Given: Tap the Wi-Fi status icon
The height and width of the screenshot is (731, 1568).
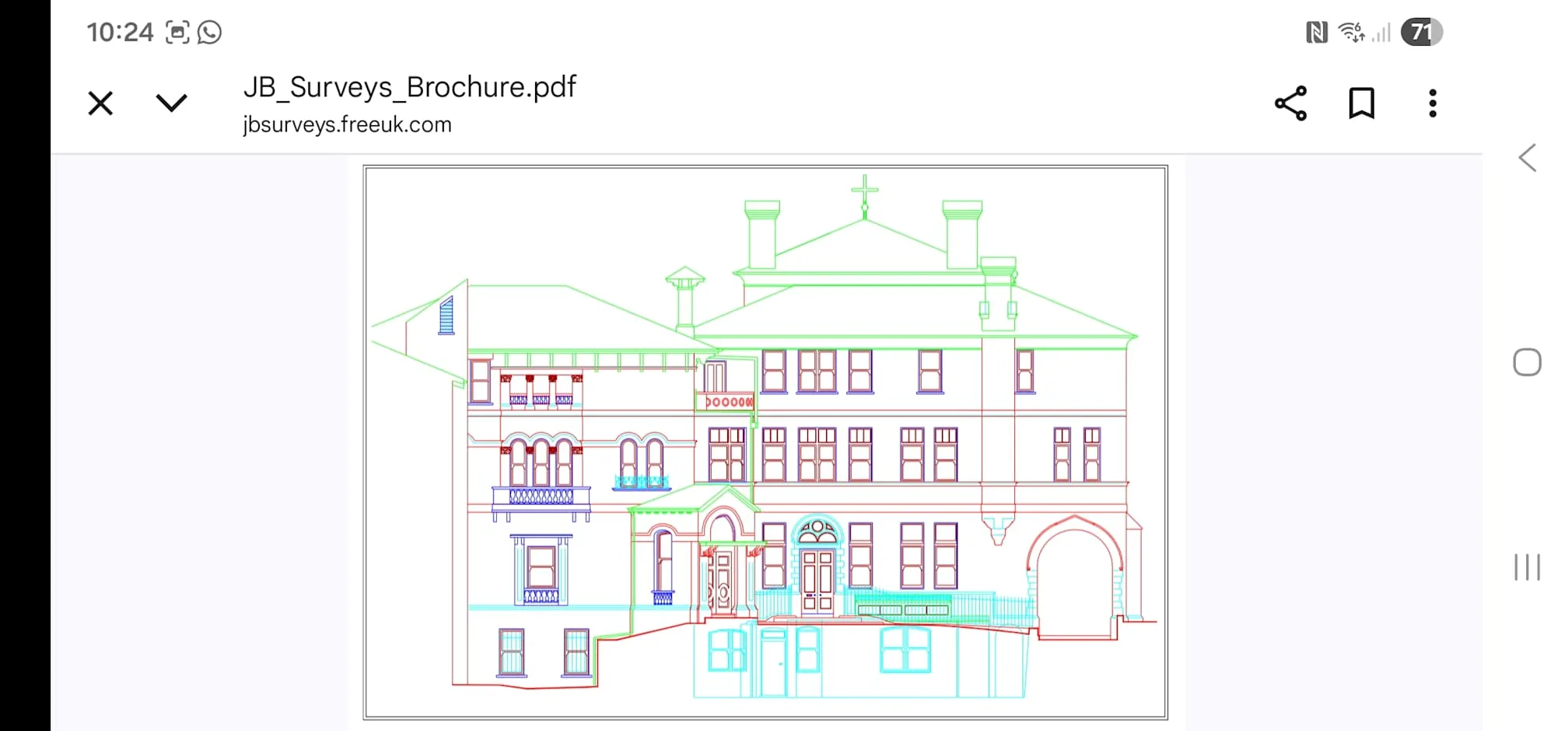Looking at the screenshot, I should coord(1351,32).
